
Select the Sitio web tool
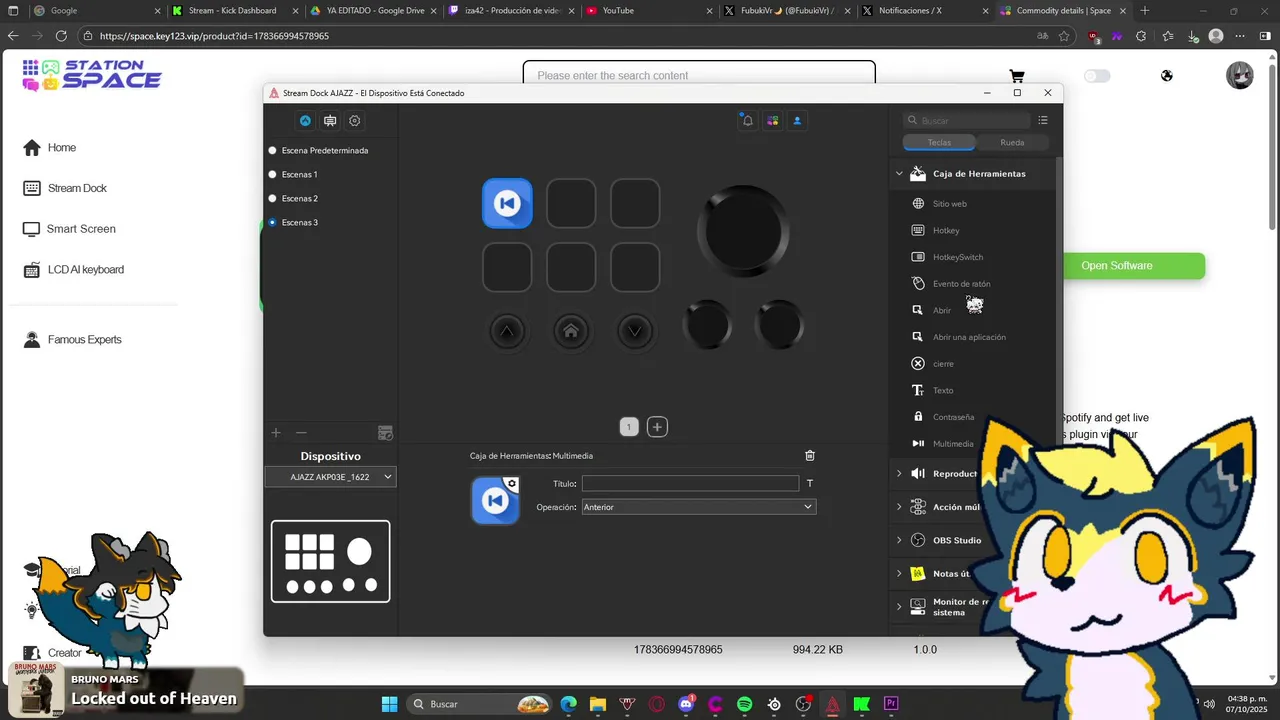point(949,204)
